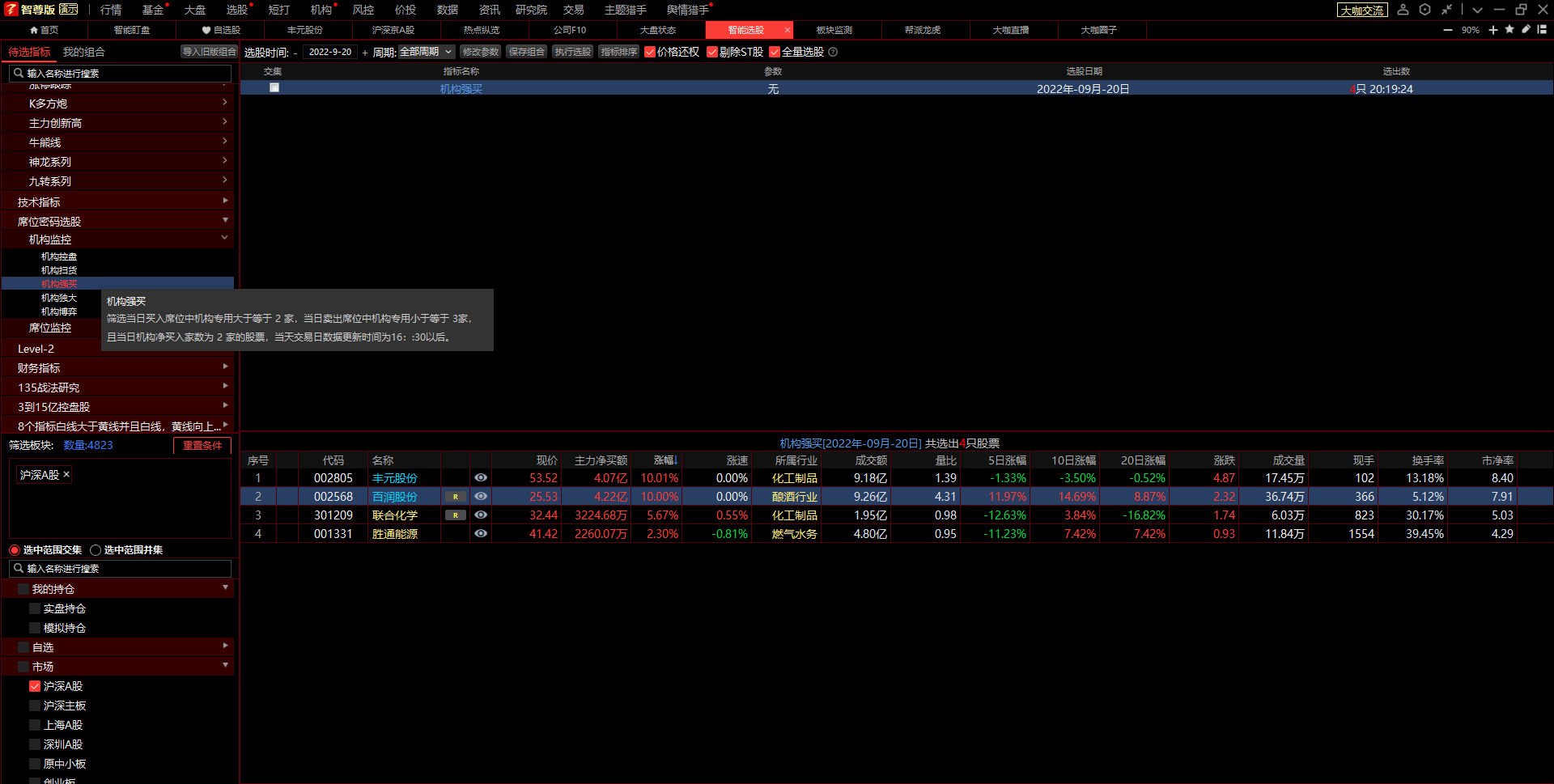Switch to the 我的组合 tab
Viewport: 1554px width, 784px height.
(x=84, y=52)
